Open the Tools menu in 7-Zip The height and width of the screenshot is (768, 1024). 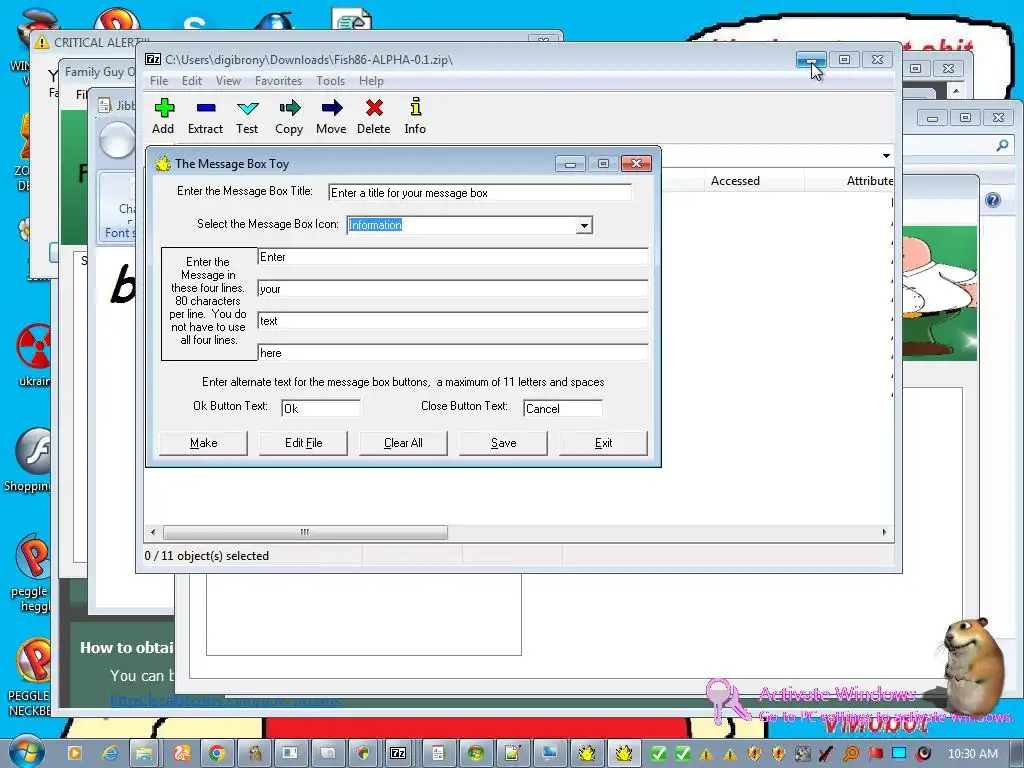click(x=330, y=81)
